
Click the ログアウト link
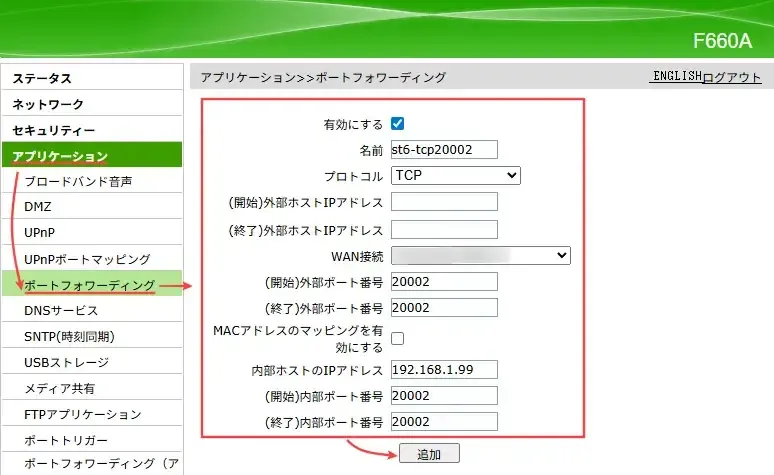[x=732, y=77]
